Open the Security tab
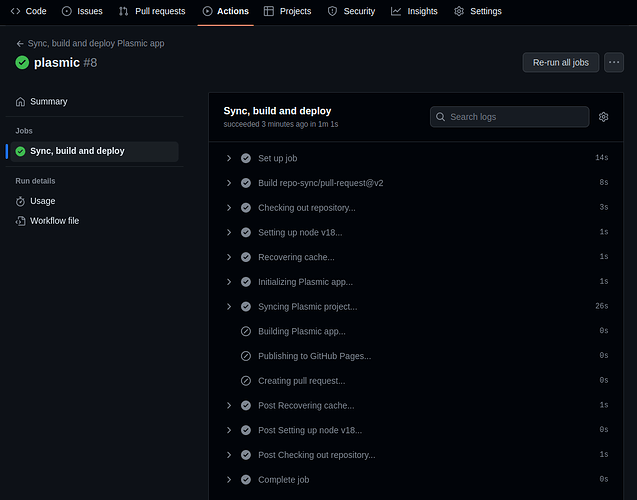The height and width of the screenshot is (500, 637). coord(351,11)
